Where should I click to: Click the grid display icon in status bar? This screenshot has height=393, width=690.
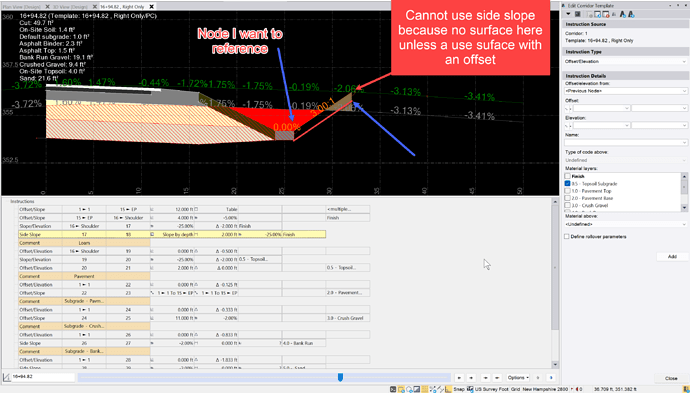(425, 389)
